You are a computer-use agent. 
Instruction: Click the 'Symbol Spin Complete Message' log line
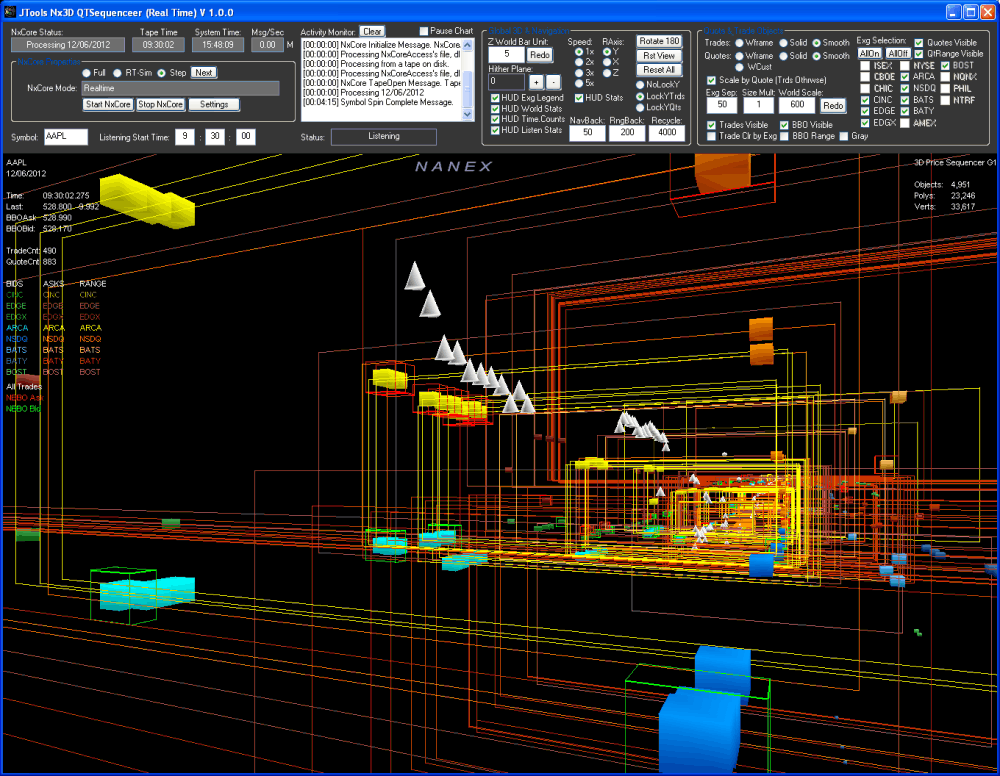(x=378, y=103)
